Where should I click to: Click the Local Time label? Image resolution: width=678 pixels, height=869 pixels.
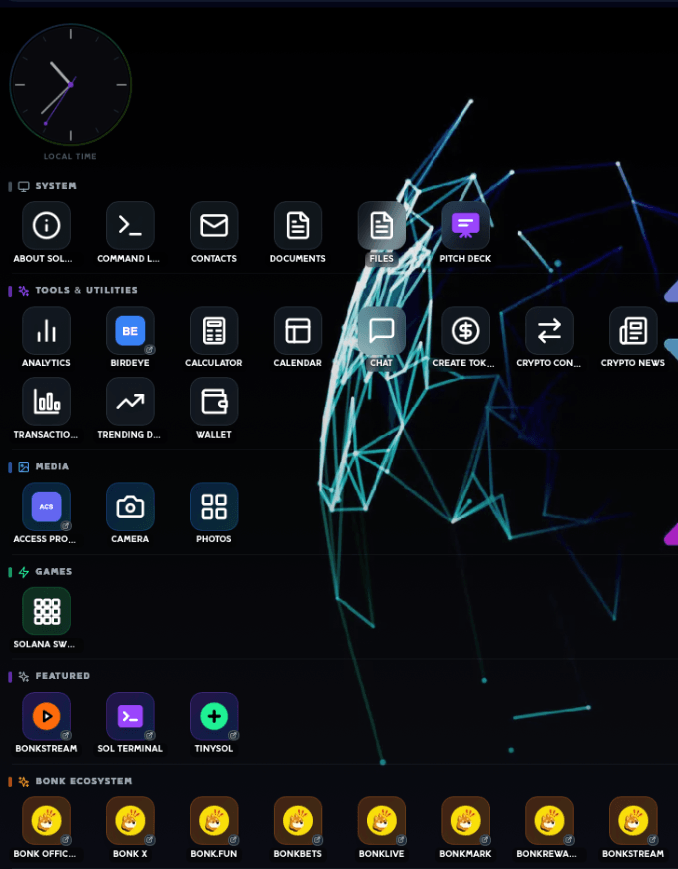tap(70, 156)
